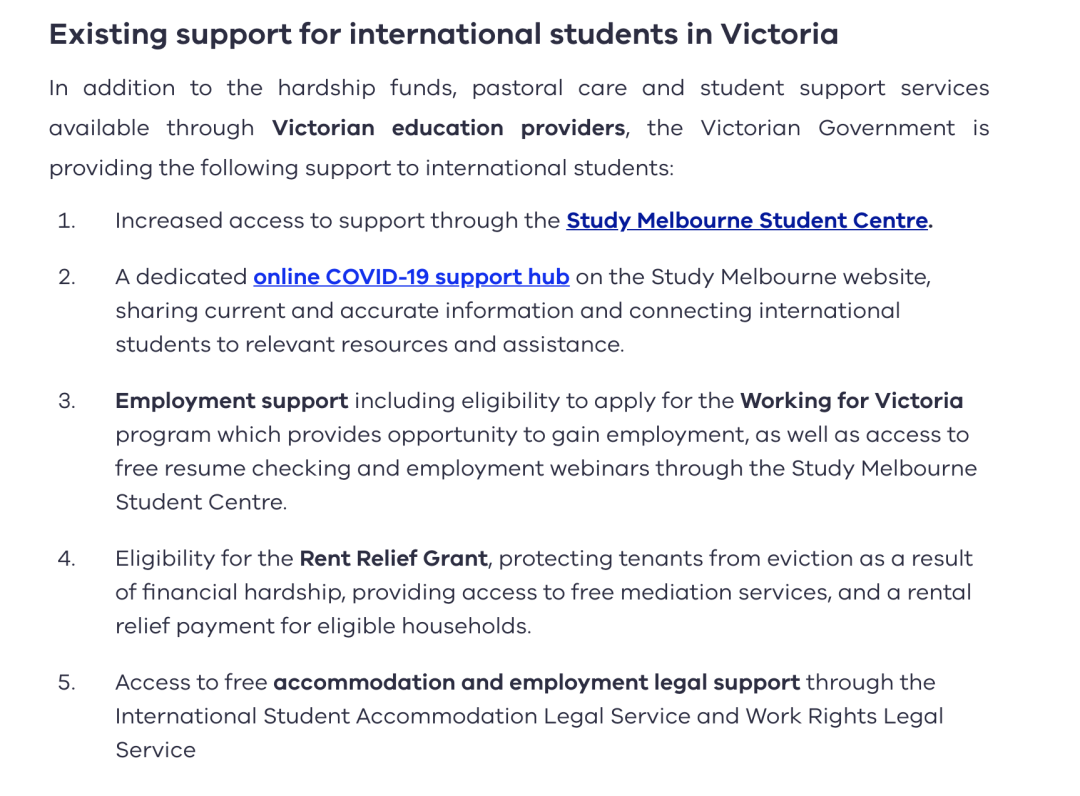Image resolution: width=1080 pixels, height=796 pixels.
Task: Click the 'Existing support for international students' heading
Action: pos(444,34)
